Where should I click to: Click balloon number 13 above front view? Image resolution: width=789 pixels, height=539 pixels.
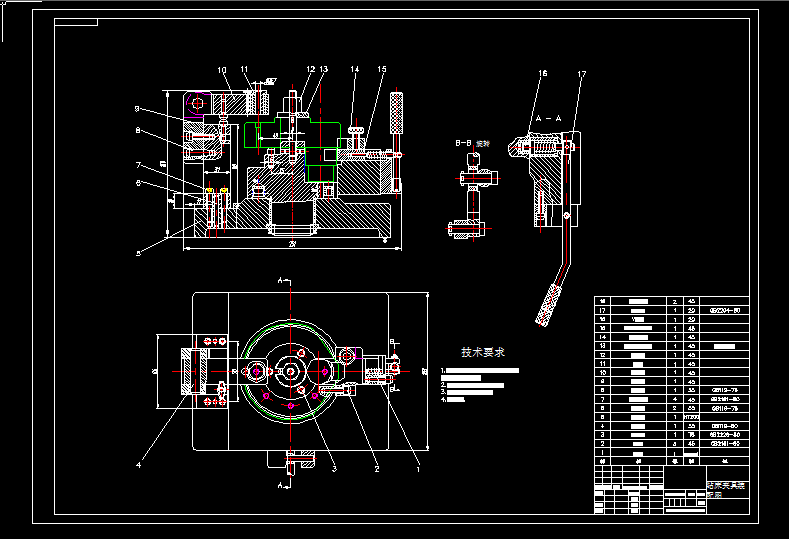point(323,69)
